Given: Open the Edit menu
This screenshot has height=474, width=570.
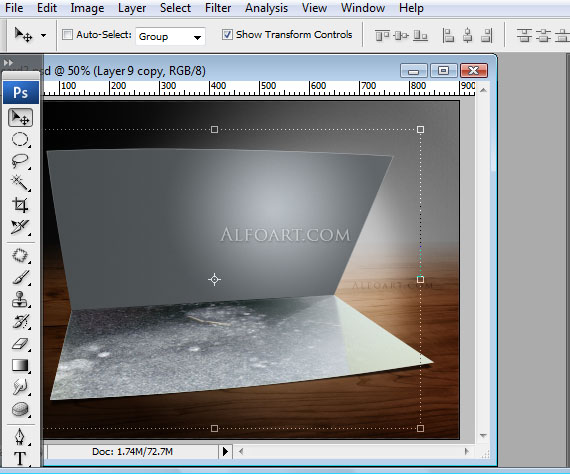Looking at the screenshot, I should [47, 8].
